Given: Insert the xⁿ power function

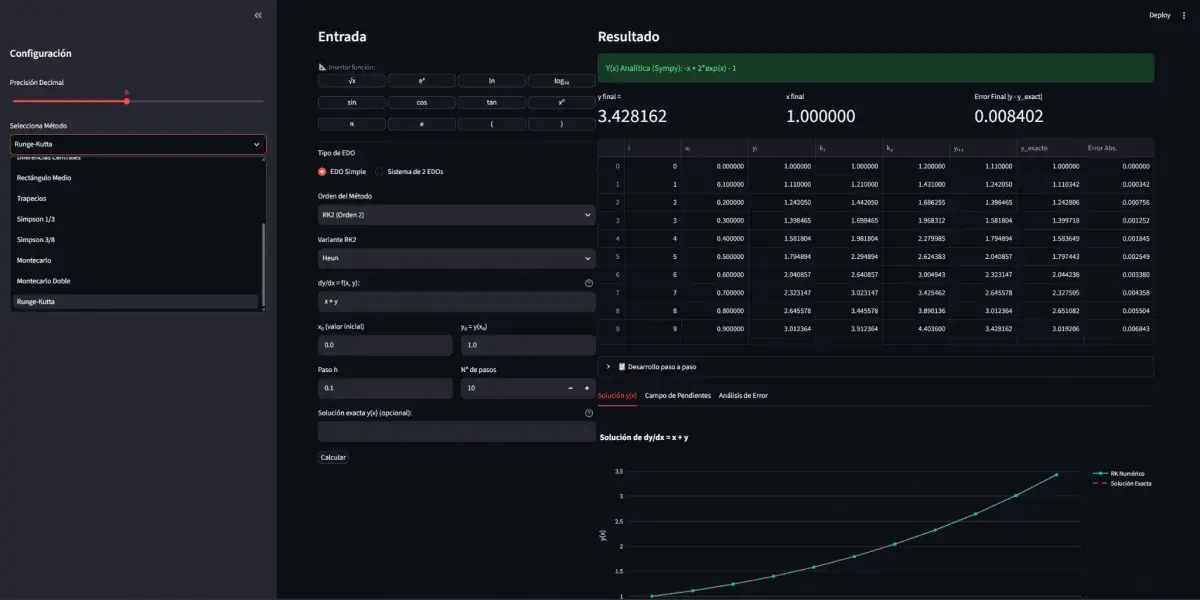Looking at the screenshot, I should point(561,102).
